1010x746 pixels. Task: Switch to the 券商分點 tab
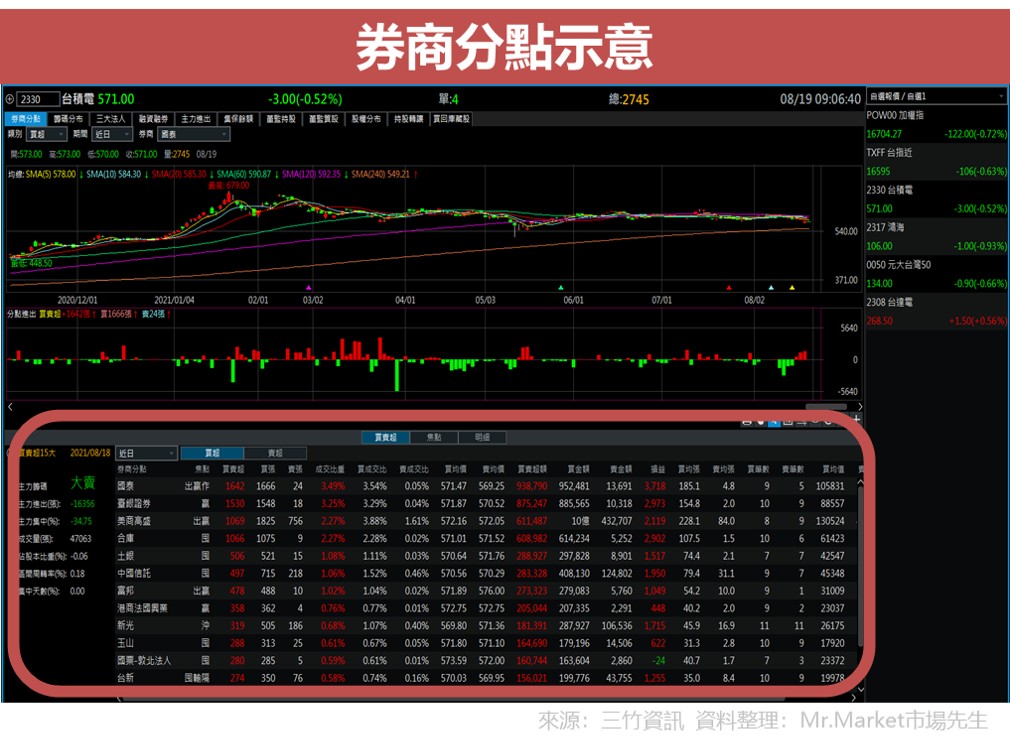(26, 119)
